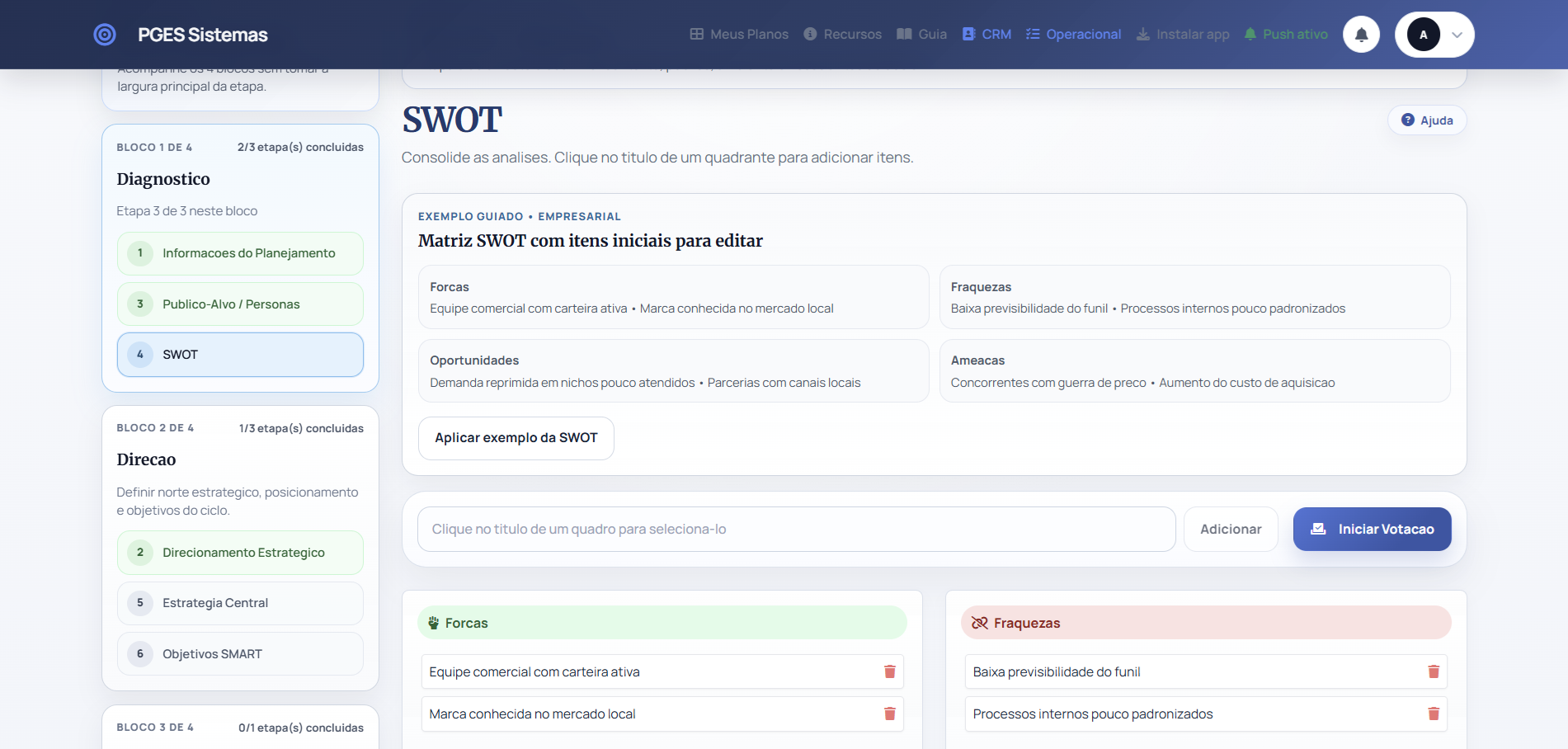Remove 'Baixa previsibilidade do funil' via trash icon
The width and height of the screenshot is (1568, 749).
click(1433, 671)
